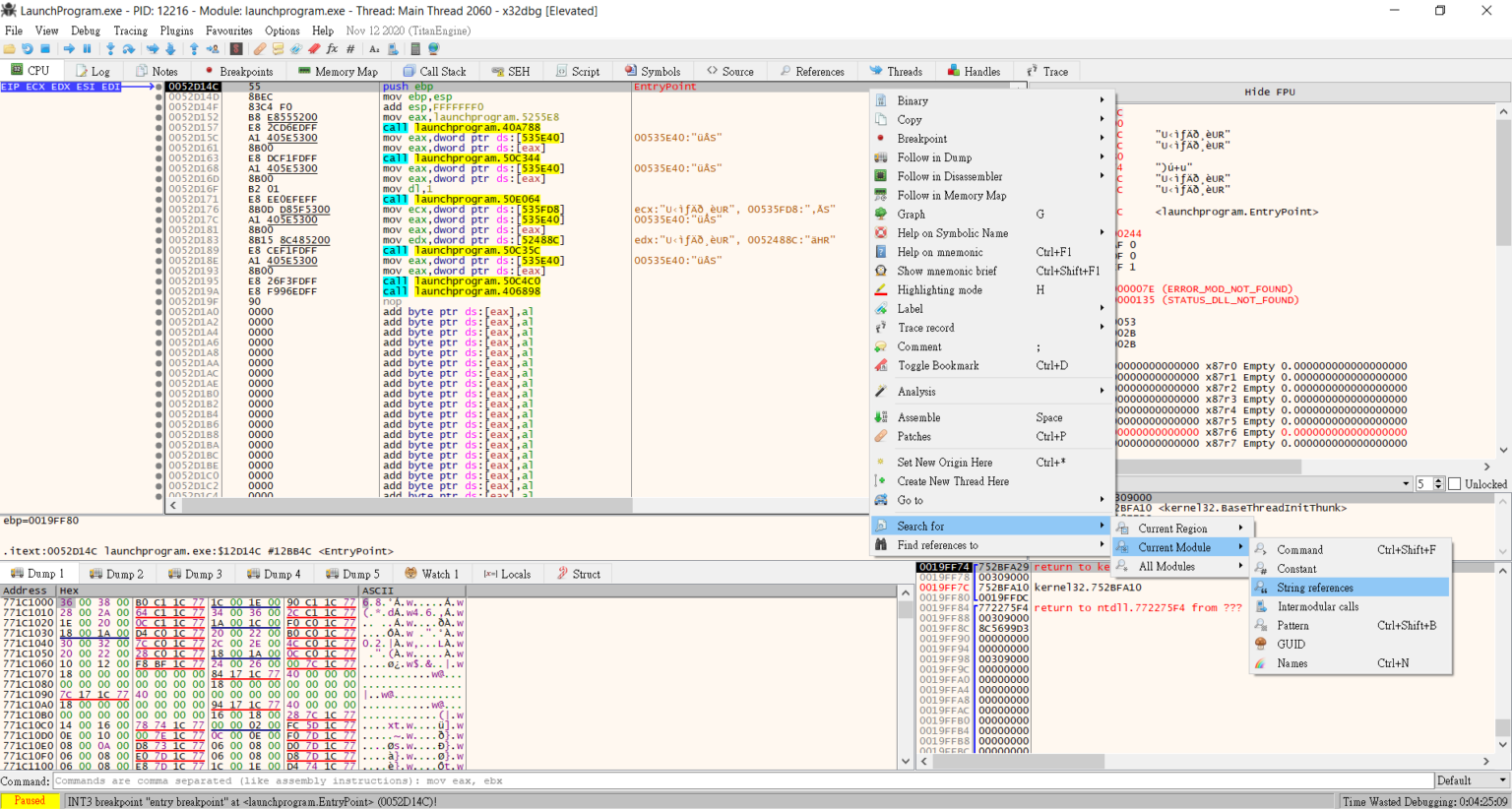Toggle breakpoint dot at address 0052D19A
The width and height of the screenshot is (1512, 809).
(159, 291)
